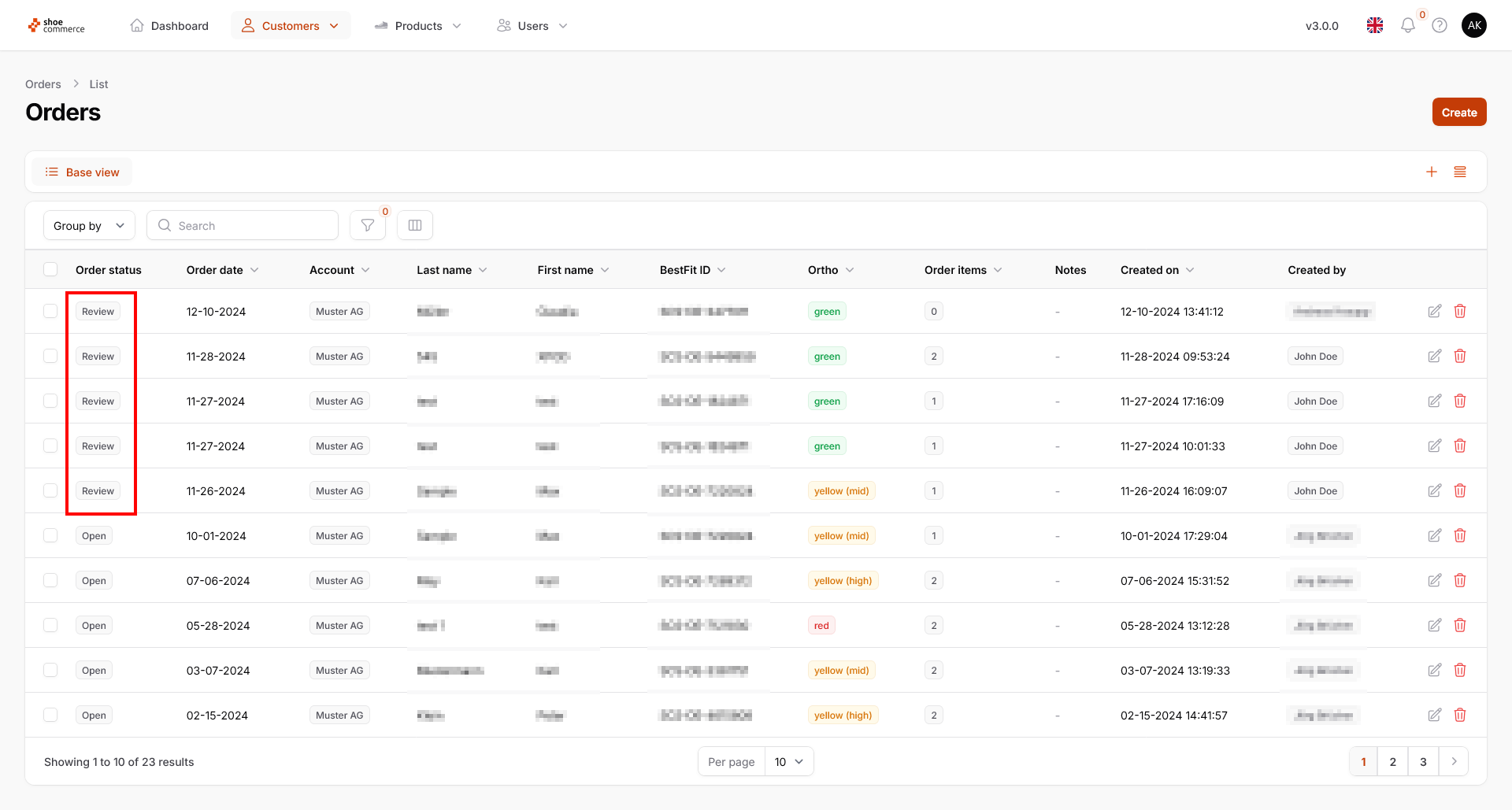Open the Customers navigation dropdown

(x=291, y=26)
